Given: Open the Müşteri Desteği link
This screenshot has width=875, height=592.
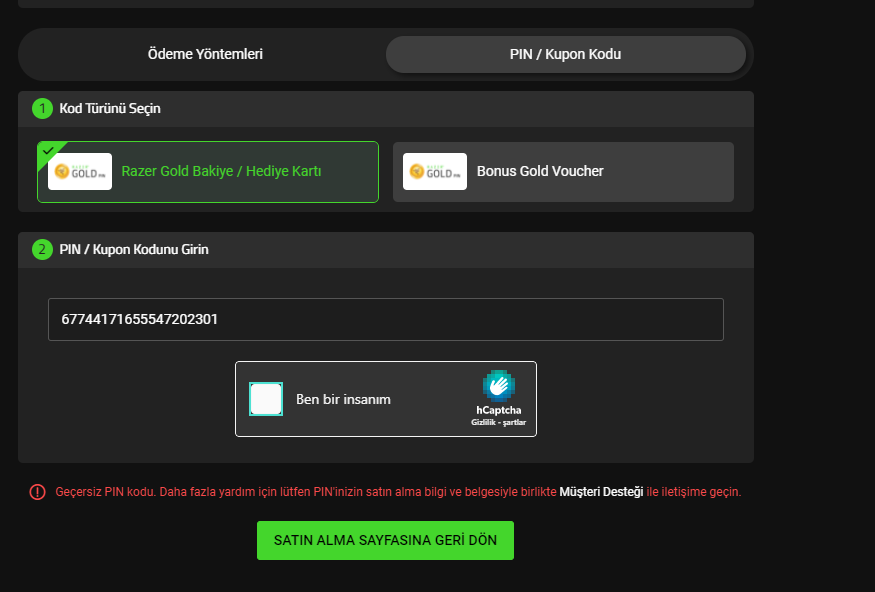Looking at the screenshot, I should click(x=601, y=492).
